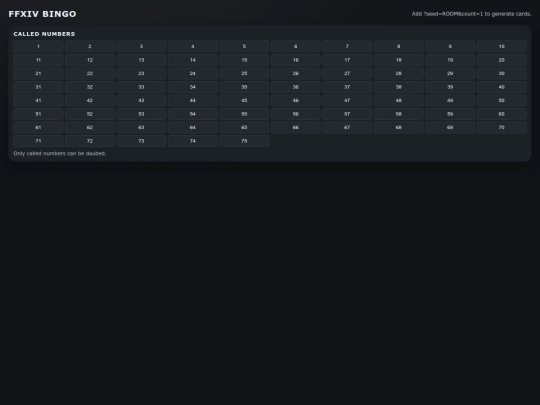Toggle number 24
This screenshot has height=405, width=540.
click(193, 73)
